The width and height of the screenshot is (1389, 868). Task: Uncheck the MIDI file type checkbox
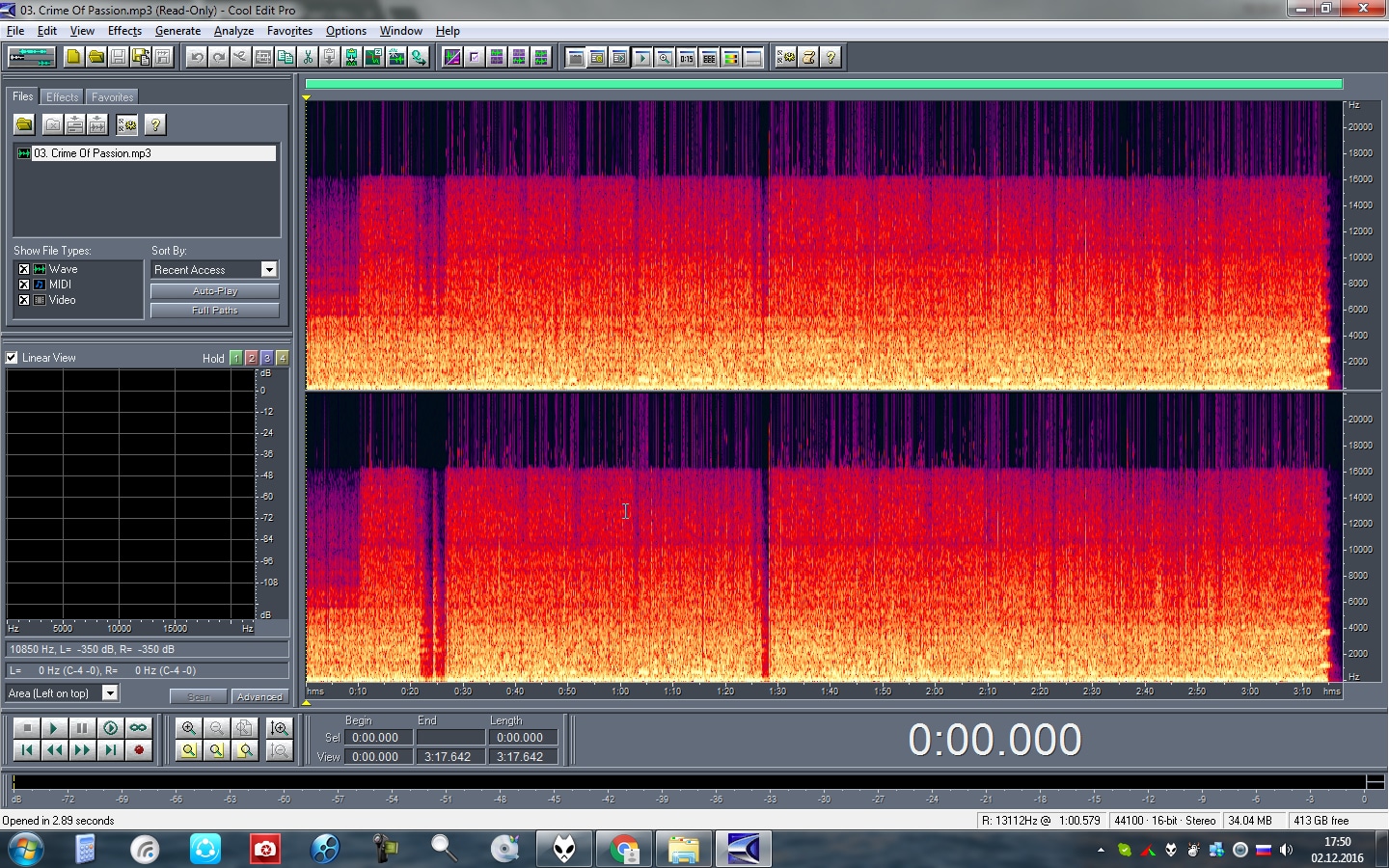tap(24, 285)
